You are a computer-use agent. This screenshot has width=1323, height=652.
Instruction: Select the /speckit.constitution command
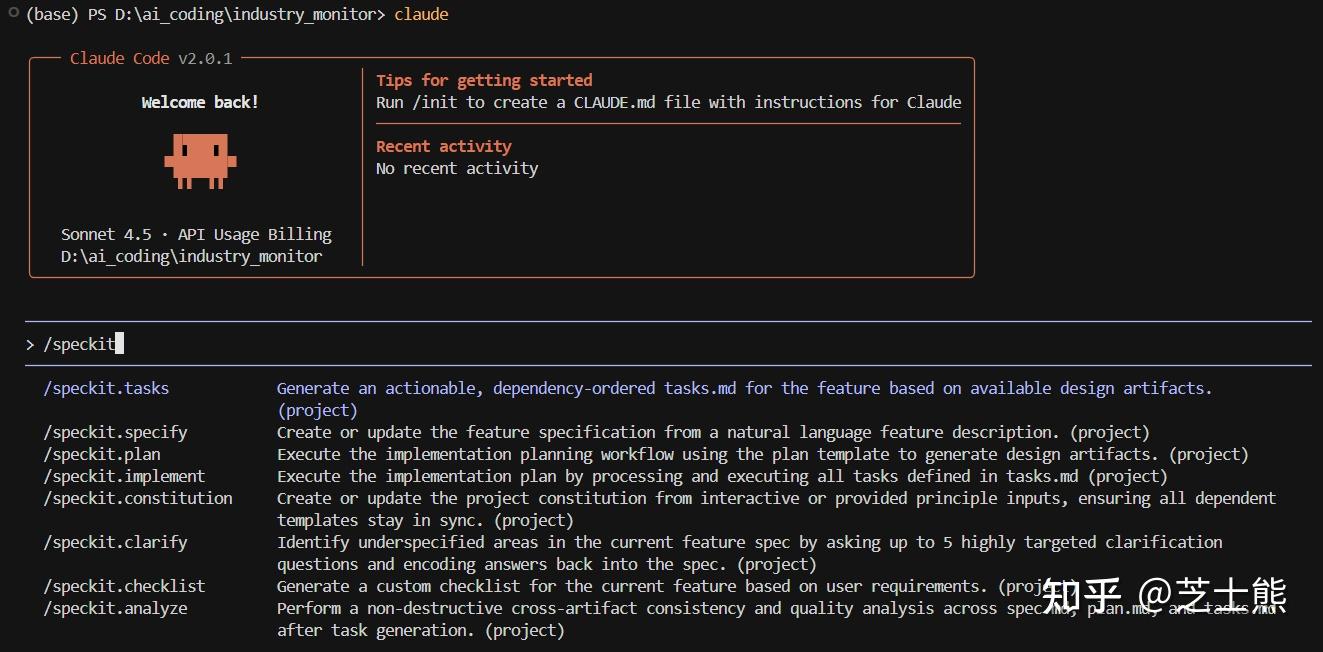click(x=138, y=498)
